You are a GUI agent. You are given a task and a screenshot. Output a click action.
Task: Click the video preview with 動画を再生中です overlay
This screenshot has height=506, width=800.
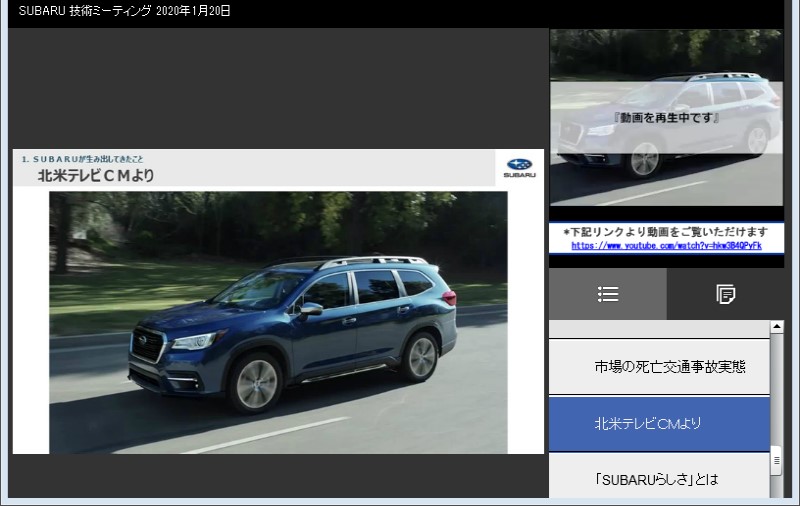[666, 118]
